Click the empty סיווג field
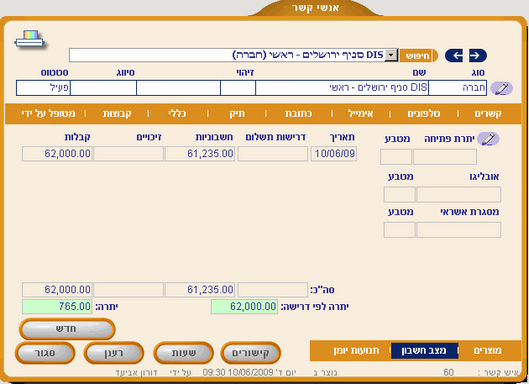 pos(103,88)
